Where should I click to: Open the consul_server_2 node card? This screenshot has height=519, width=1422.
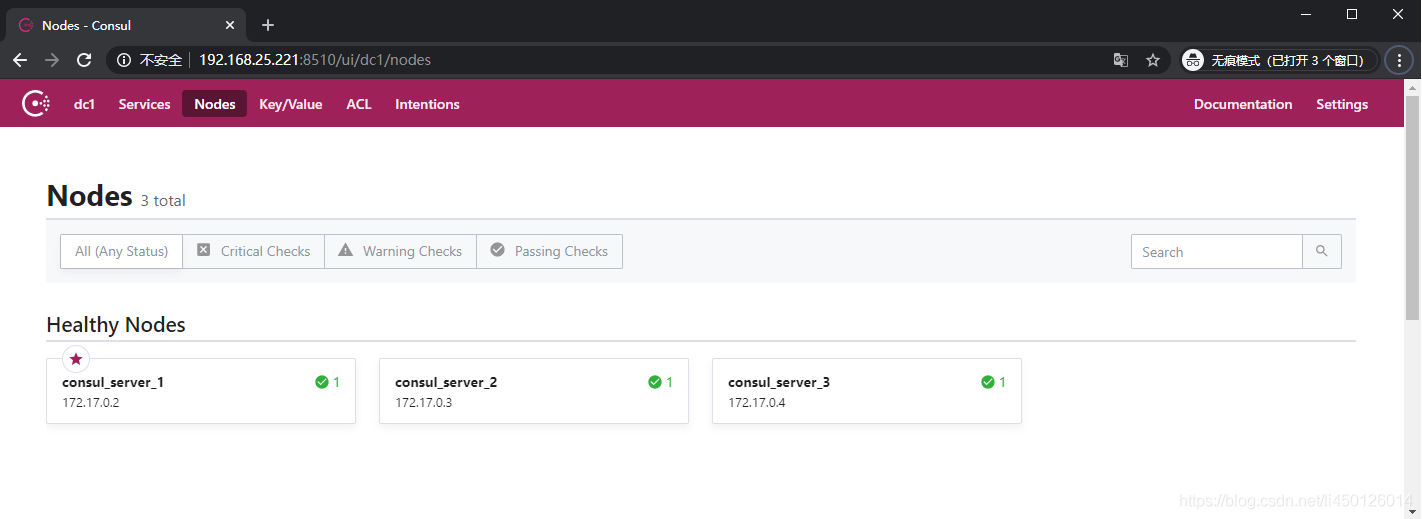click(x=534, y=391)
